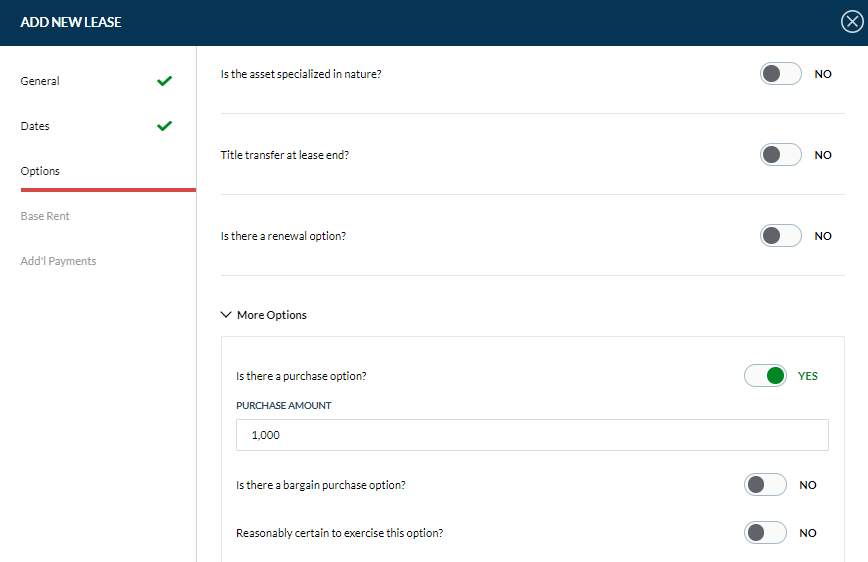This screenshot has height=562, width=868.
Task: Close the Add New Lease dialog
Action: click(852, 22)
